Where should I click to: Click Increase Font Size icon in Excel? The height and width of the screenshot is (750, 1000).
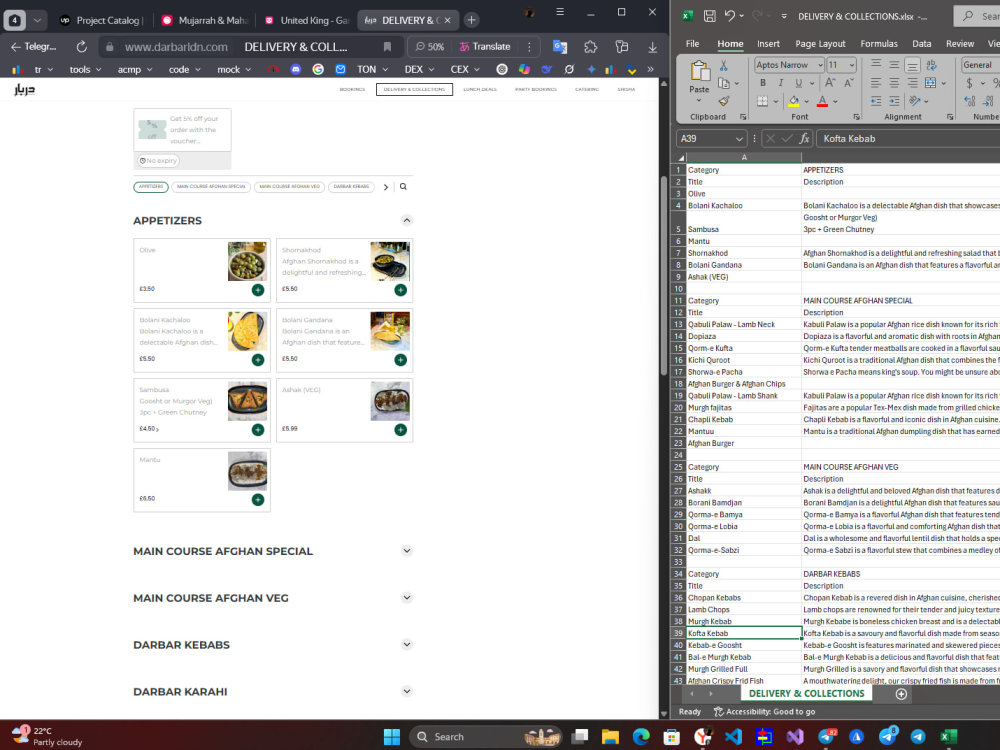click(830, 83)
